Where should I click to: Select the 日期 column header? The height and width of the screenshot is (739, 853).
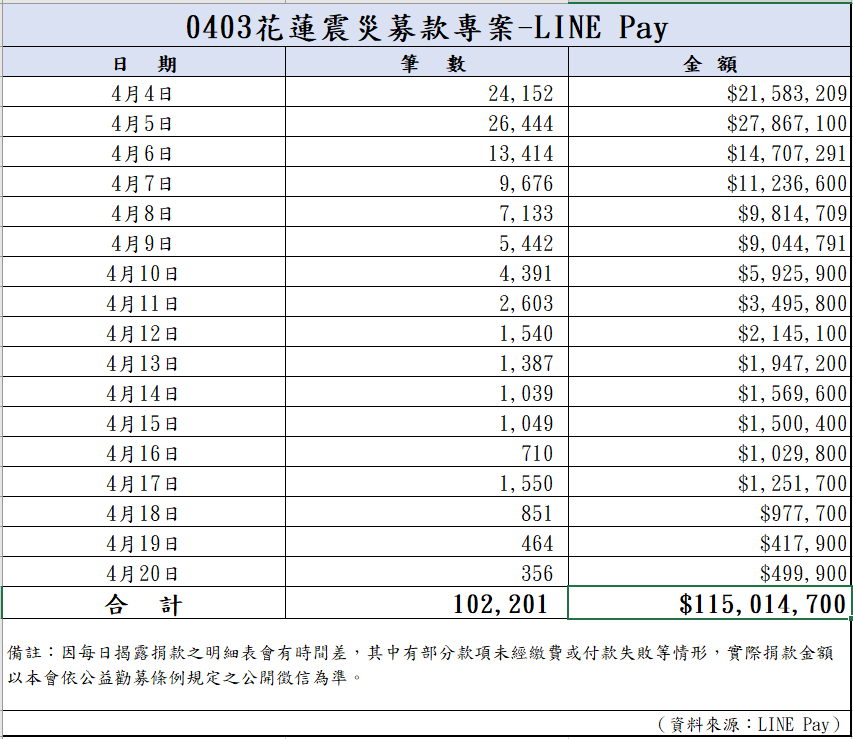point(144,62)
